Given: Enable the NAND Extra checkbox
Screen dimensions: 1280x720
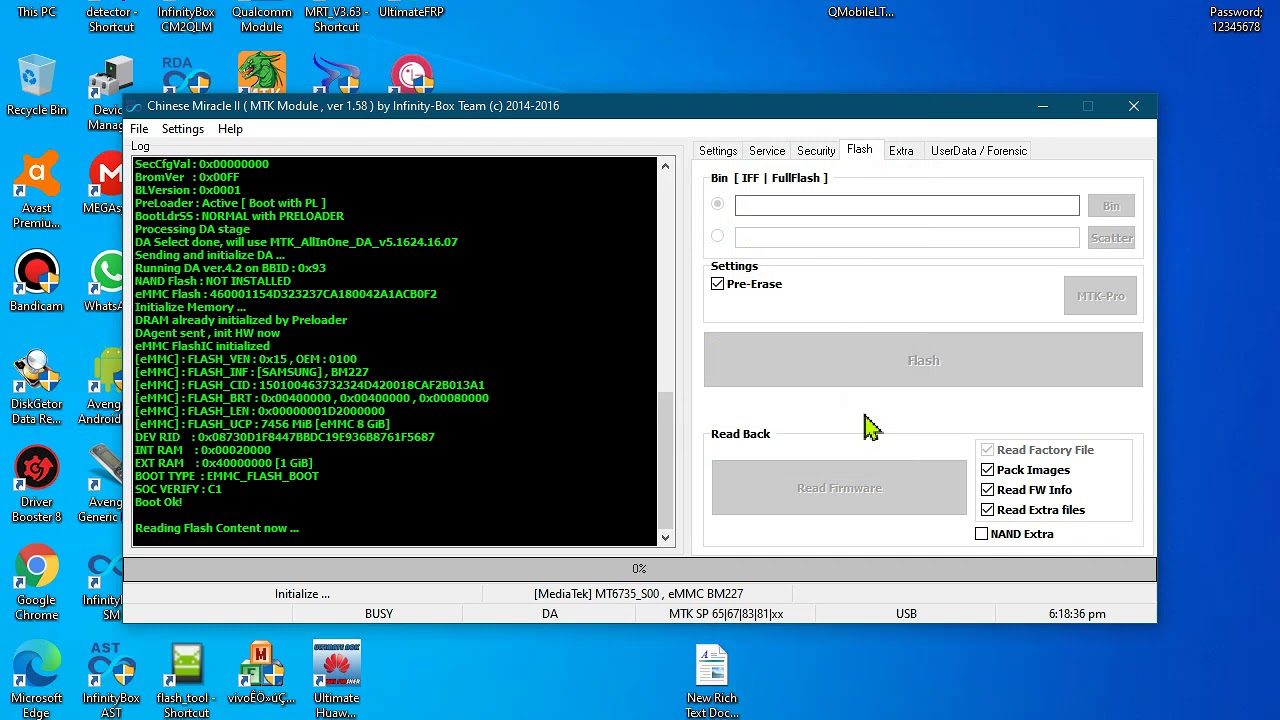Looking at the screenshot, I should point(981,534).
